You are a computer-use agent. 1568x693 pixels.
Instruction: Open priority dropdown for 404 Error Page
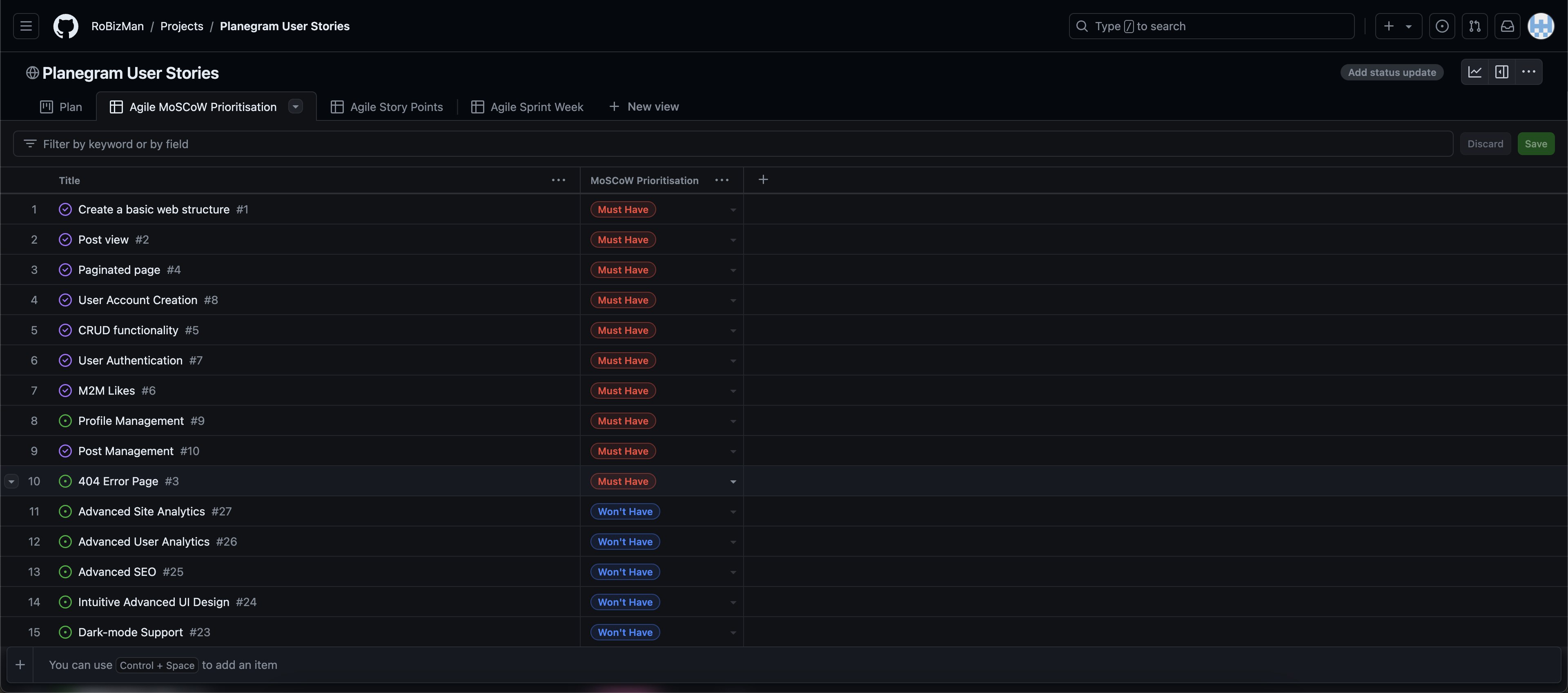point(733,481)
